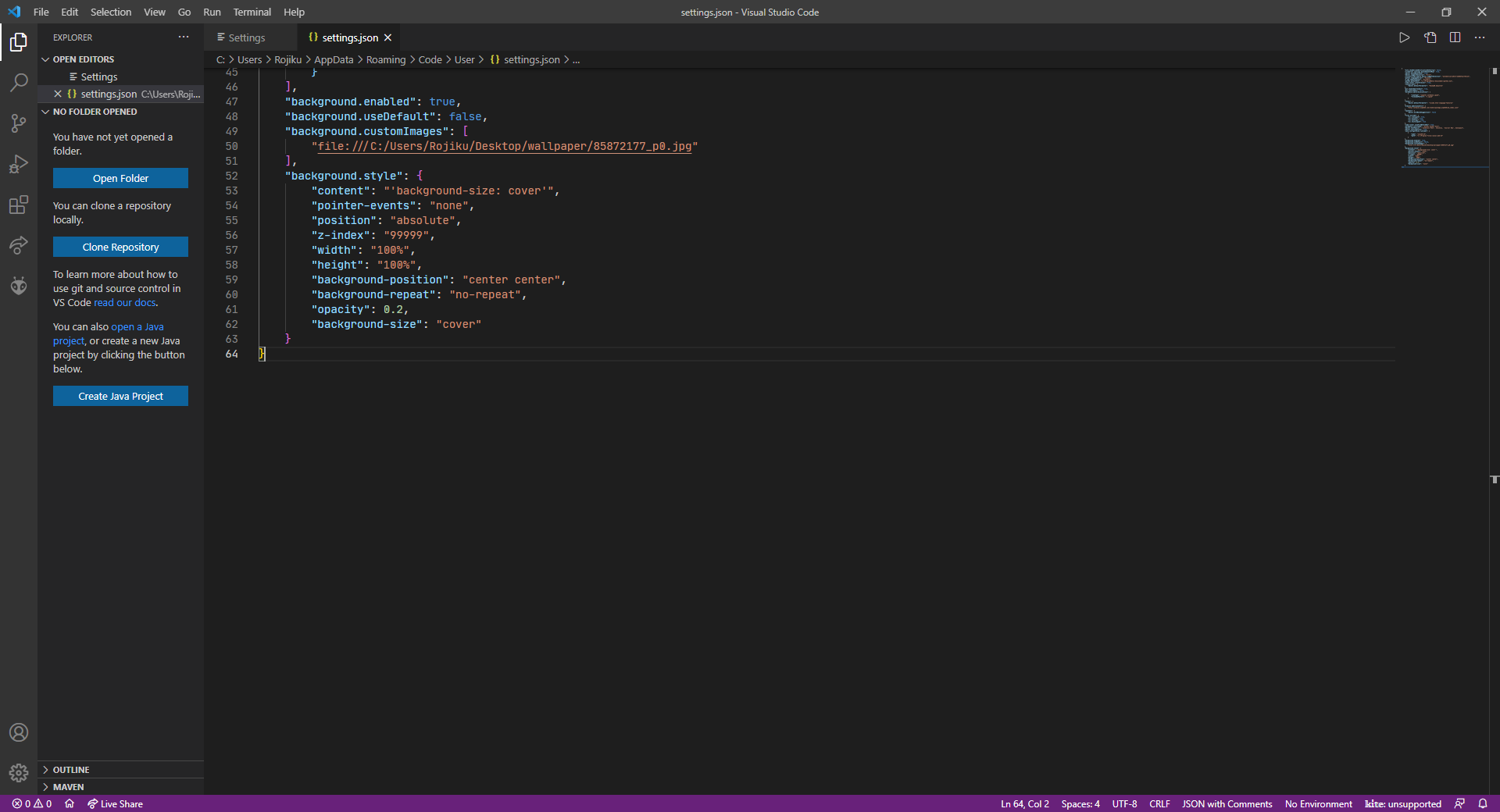
Task: Click the VS Code logo icon
Action: 14,12
